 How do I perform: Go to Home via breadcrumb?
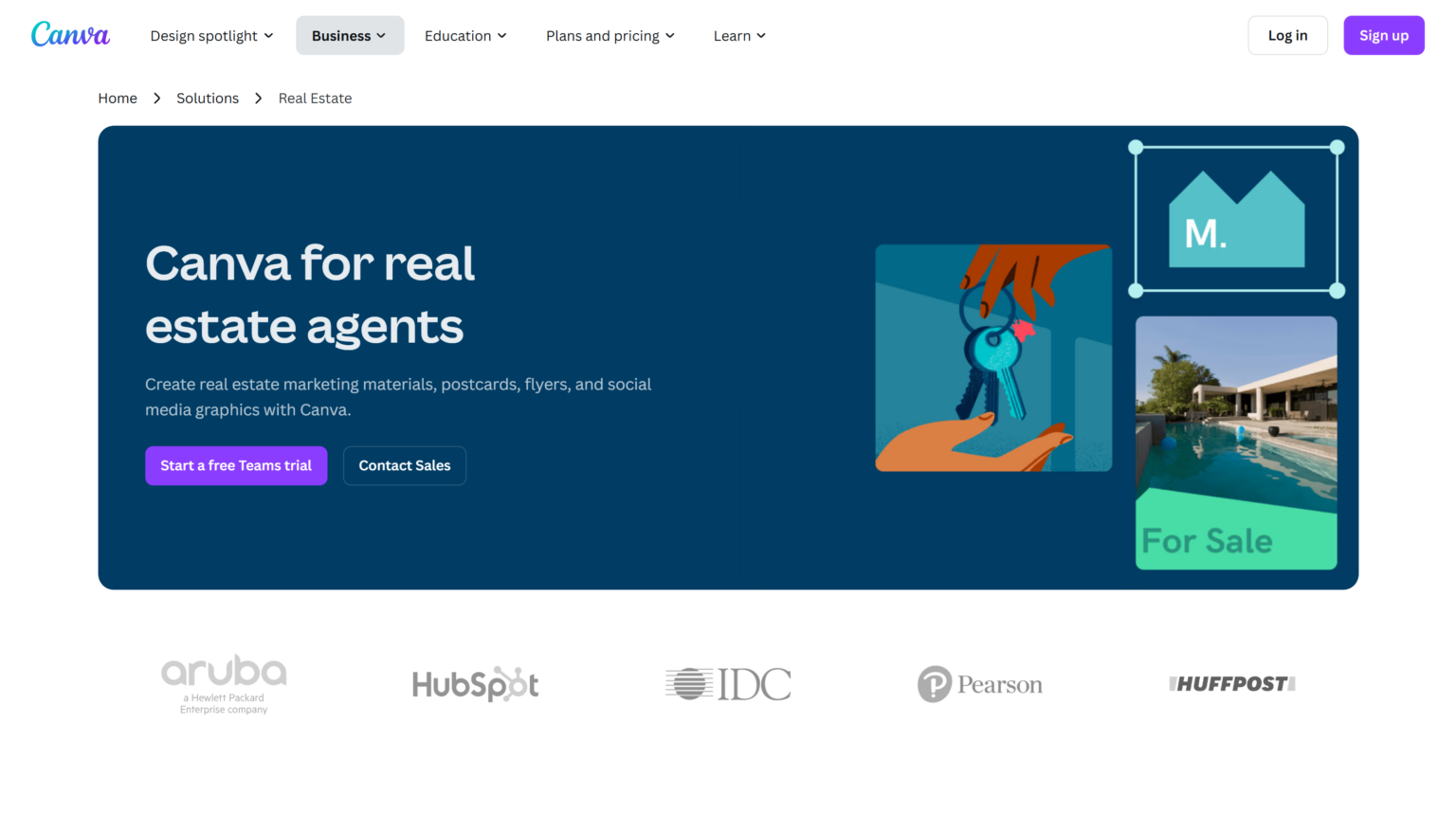118,99
